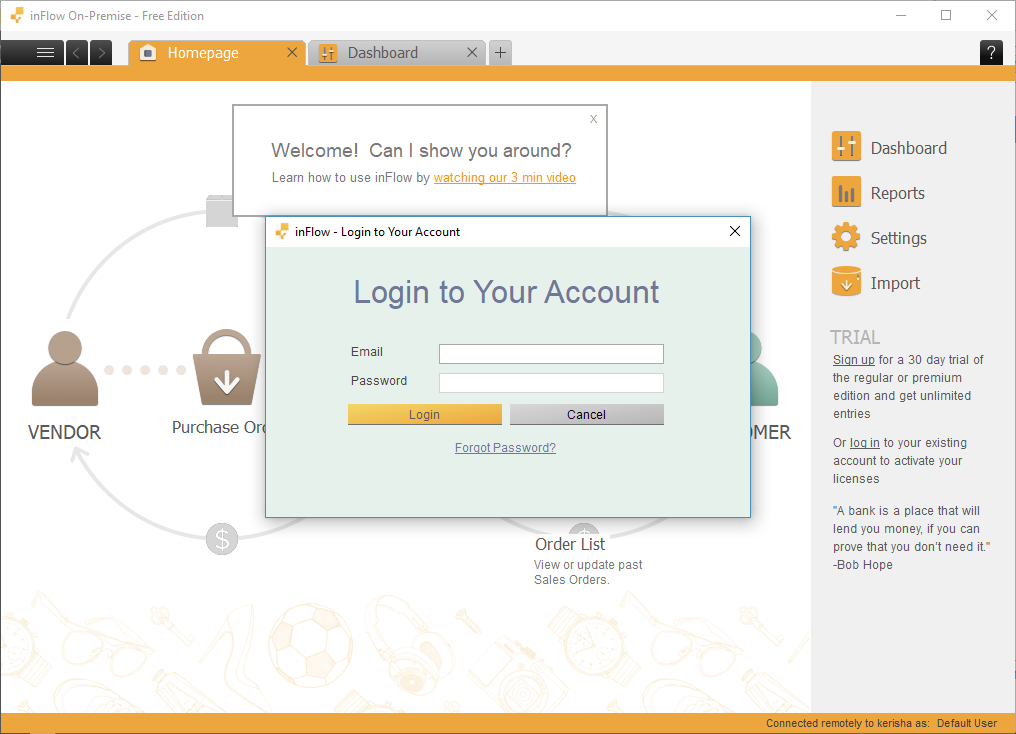The width and height of the screenshot is (1016, 734).
Task: Click the inFlow logo in login dialog title
Action: [x=282, y=231]
